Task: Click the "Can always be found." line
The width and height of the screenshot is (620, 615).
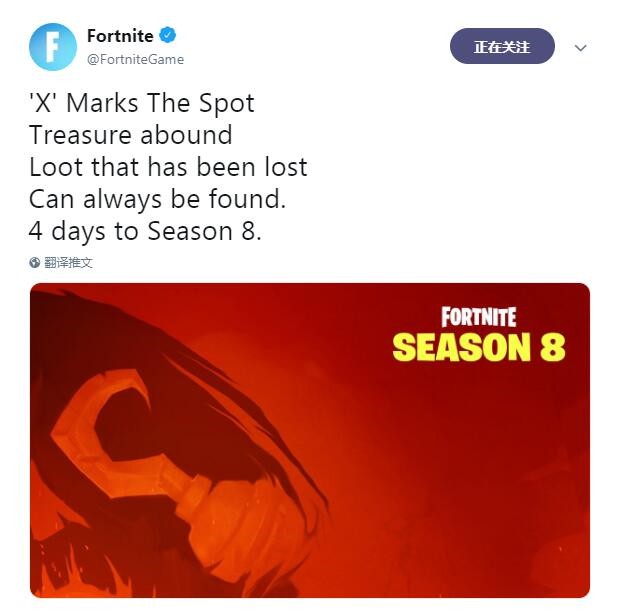Action: click(157, 199)
